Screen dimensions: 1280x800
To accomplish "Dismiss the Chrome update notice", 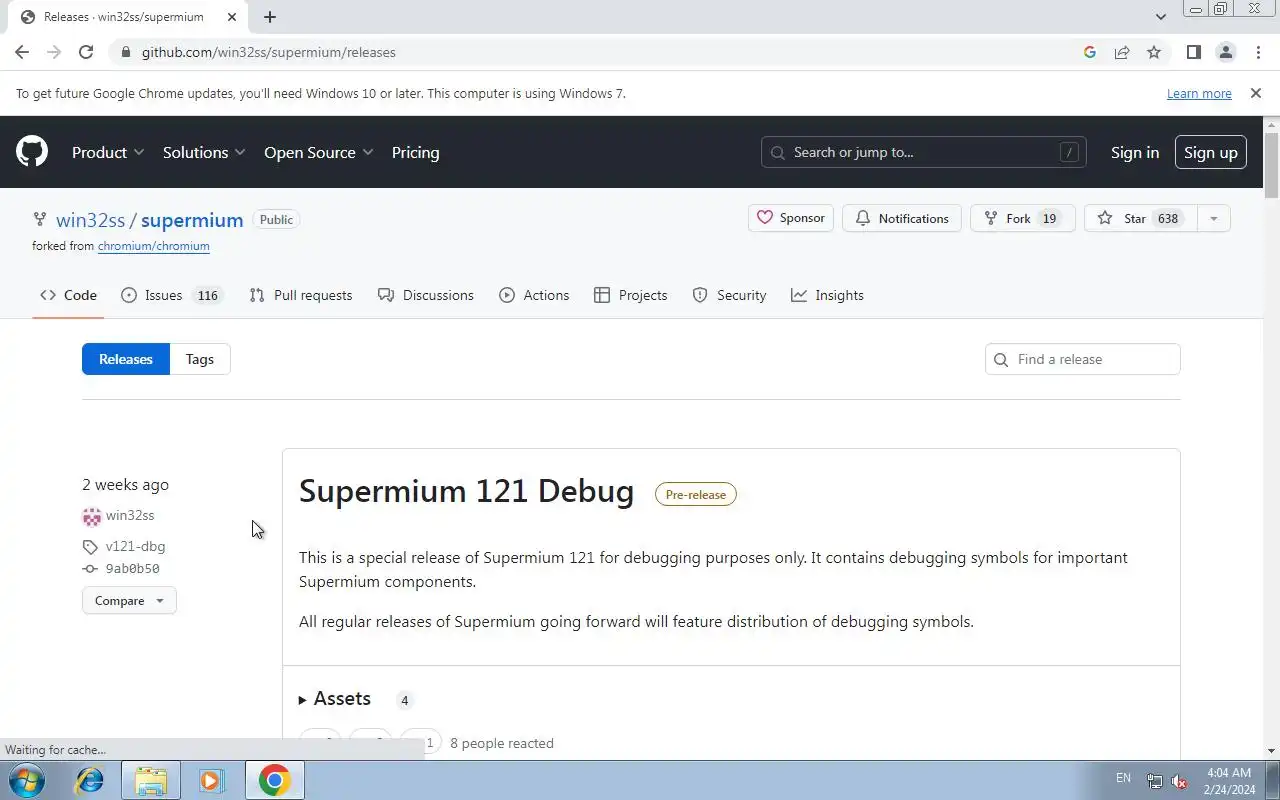I will [x=1256, y=93].
